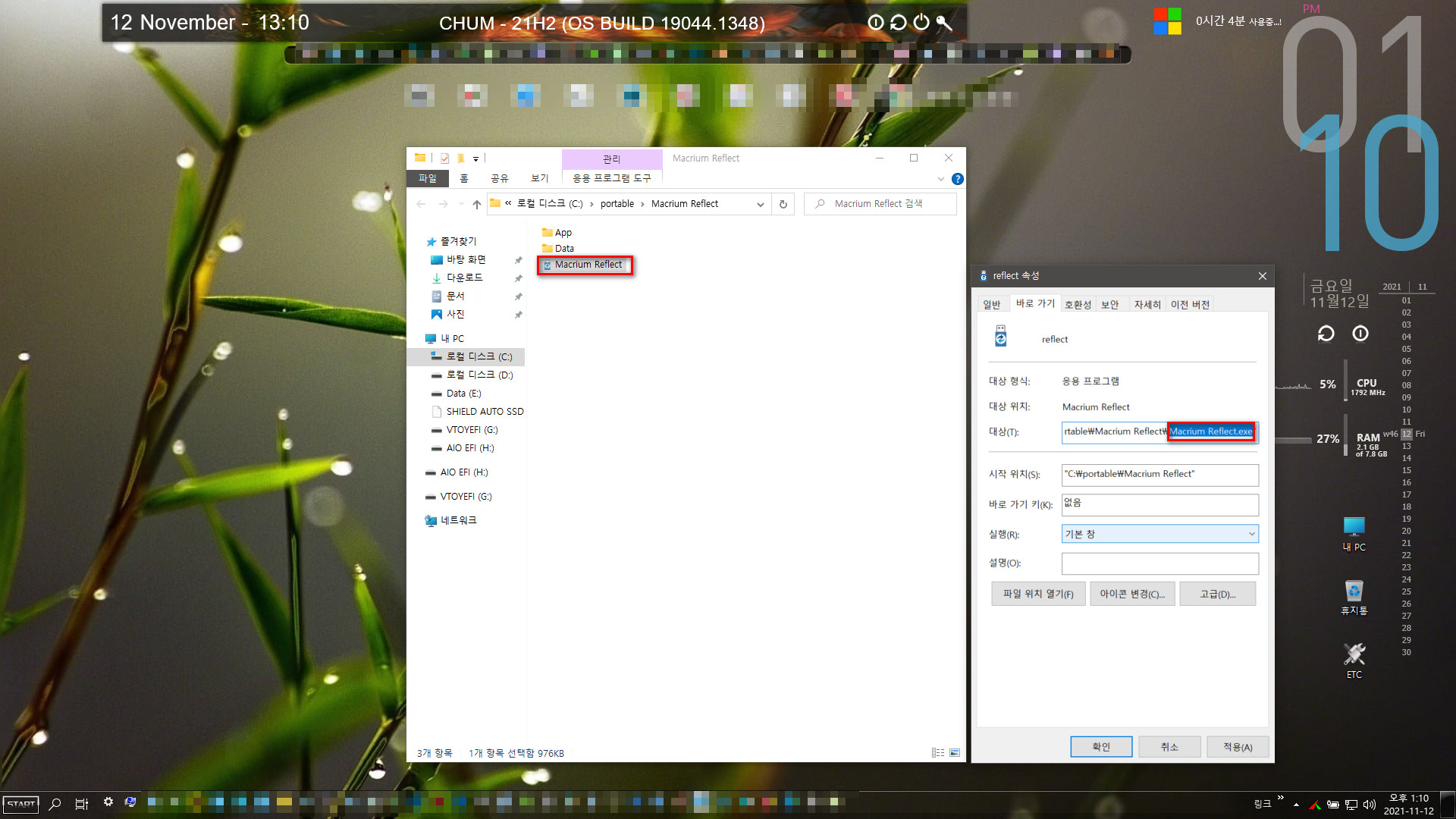Open the ETC desktop icon
Screen dimensions: 1456x819
1354,661
